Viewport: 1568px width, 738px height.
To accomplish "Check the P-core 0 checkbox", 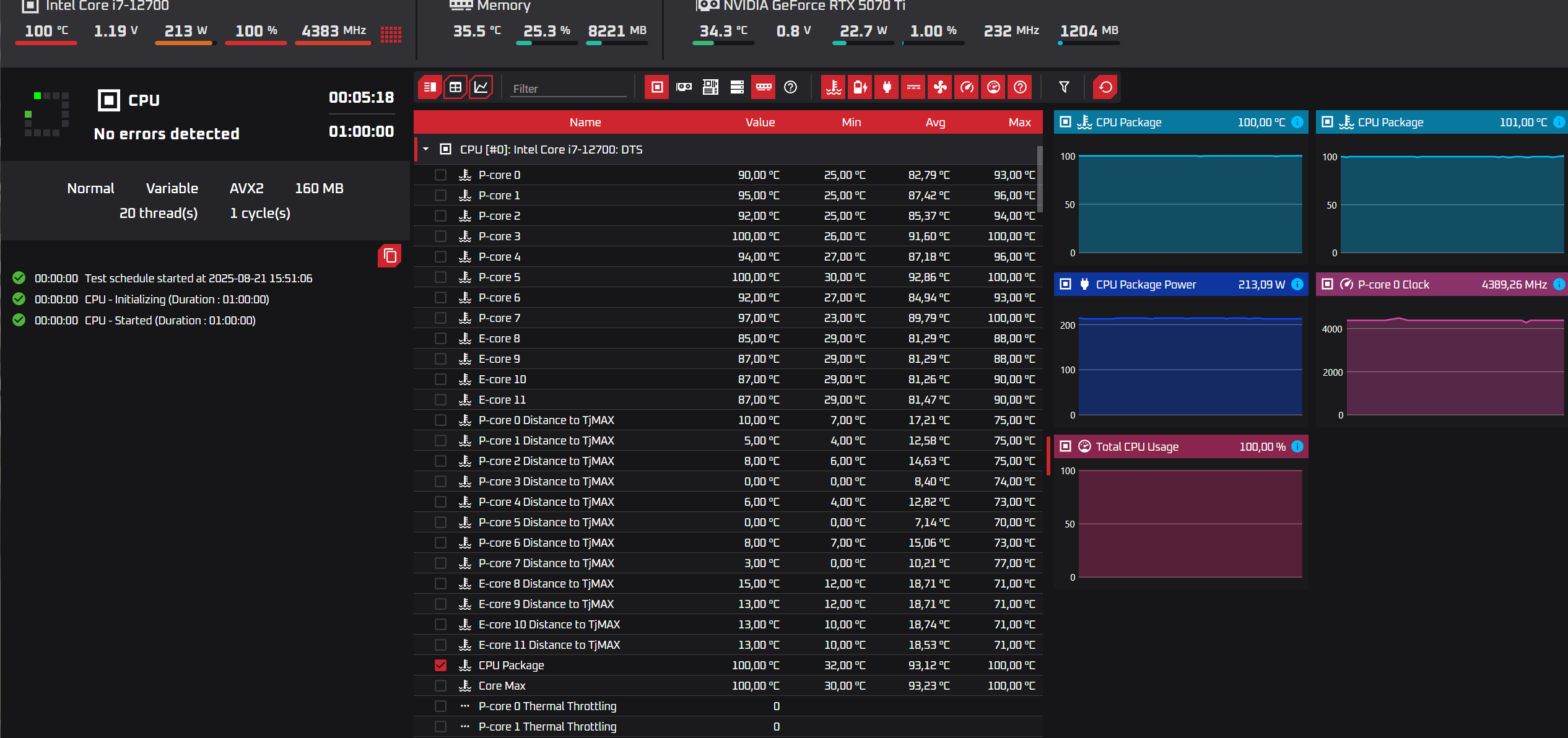I will 440,175.
